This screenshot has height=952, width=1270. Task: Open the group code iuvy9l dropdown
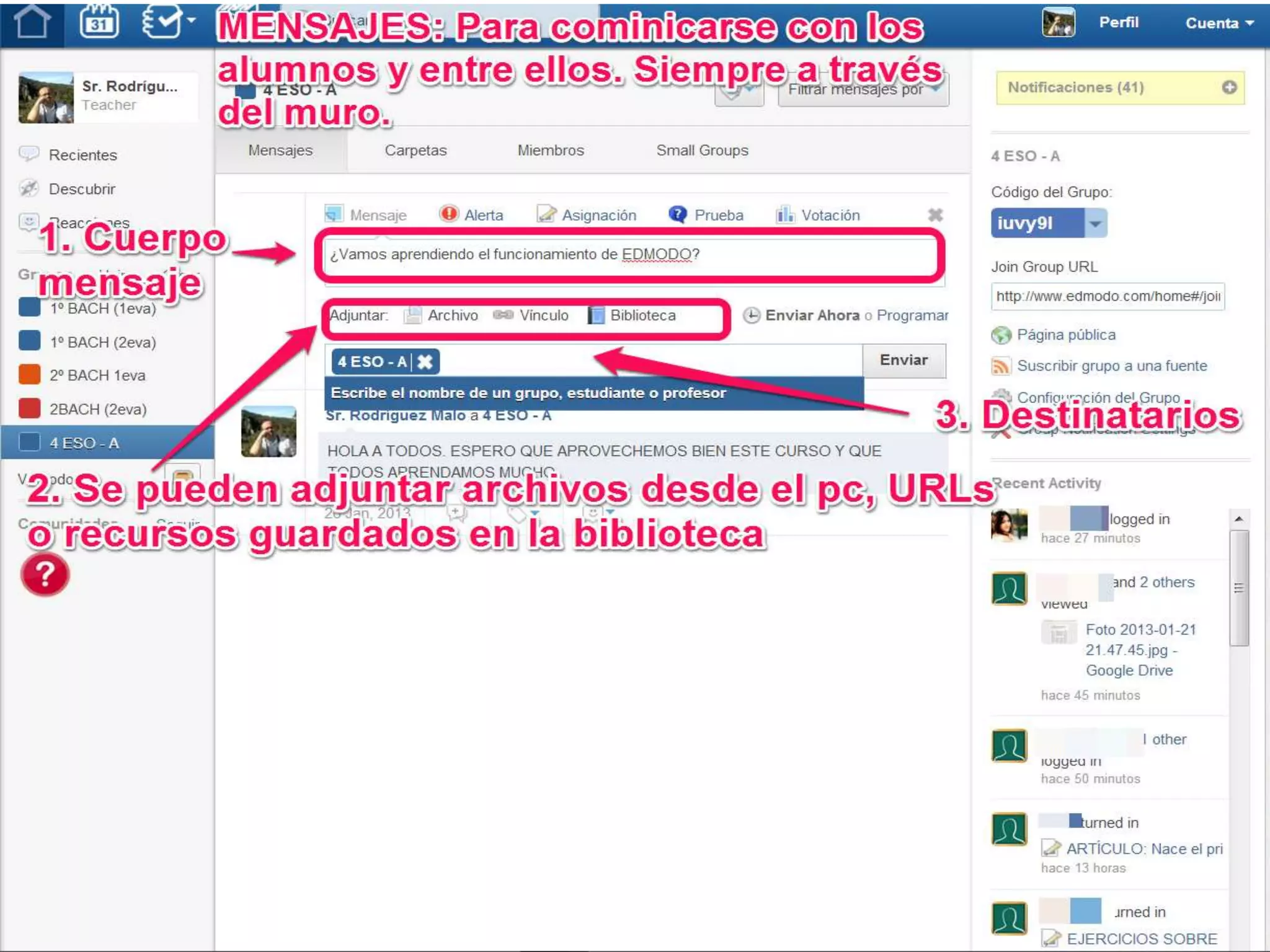(x=1096, y=223)
